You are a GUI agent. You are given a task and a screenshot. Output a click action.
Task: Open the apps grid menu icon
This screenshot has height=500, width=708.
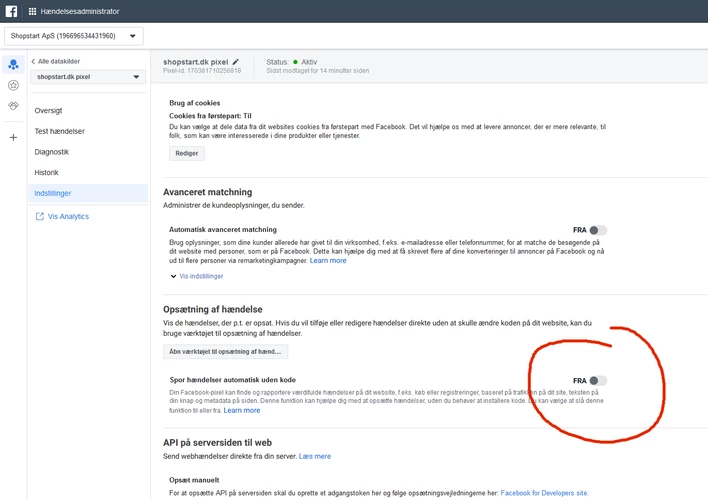point(33,12)
